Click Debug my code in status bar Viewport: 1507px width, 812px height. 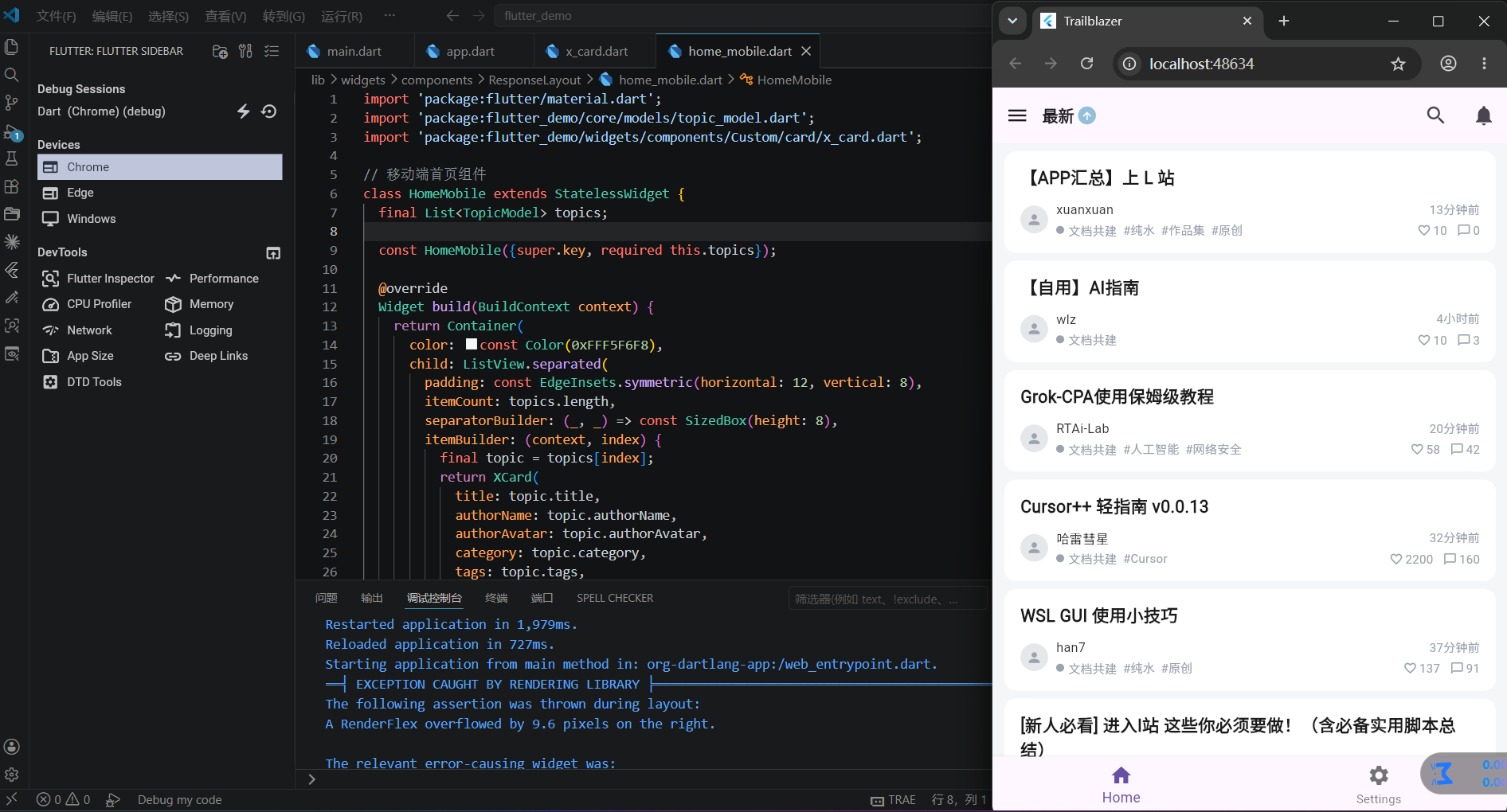[x=179, y=799]
